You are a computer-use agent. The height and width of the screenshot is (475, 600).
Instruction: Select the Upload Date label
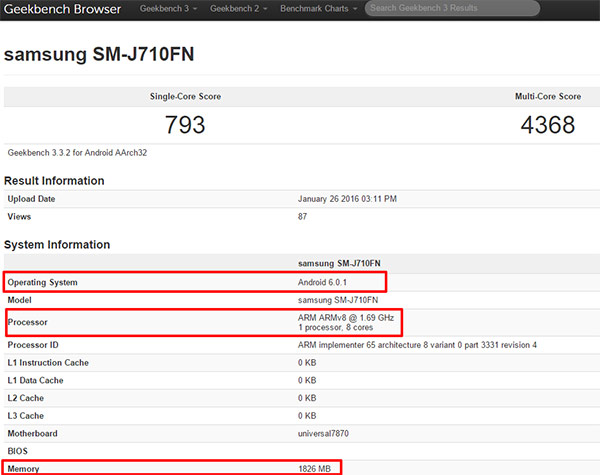pos(31,199)
